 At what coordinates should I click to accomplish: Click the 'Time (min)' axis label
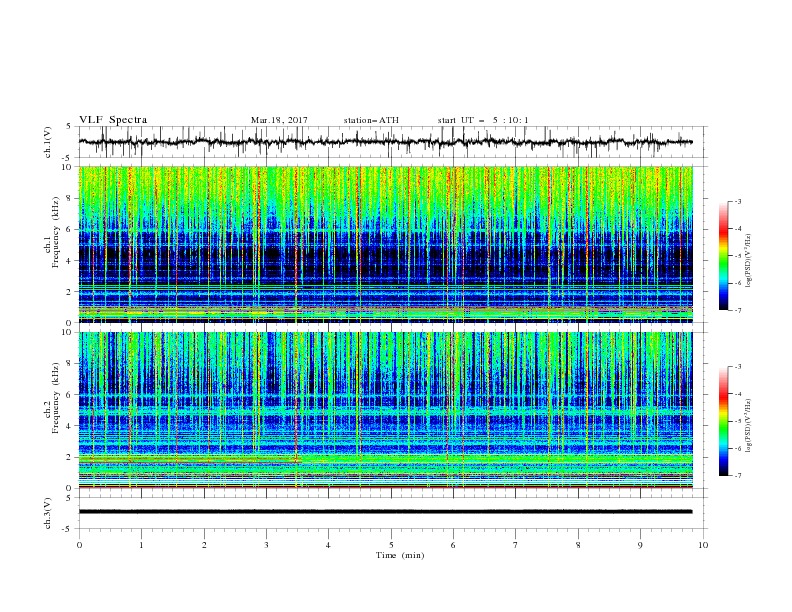[x=400, y=555]
